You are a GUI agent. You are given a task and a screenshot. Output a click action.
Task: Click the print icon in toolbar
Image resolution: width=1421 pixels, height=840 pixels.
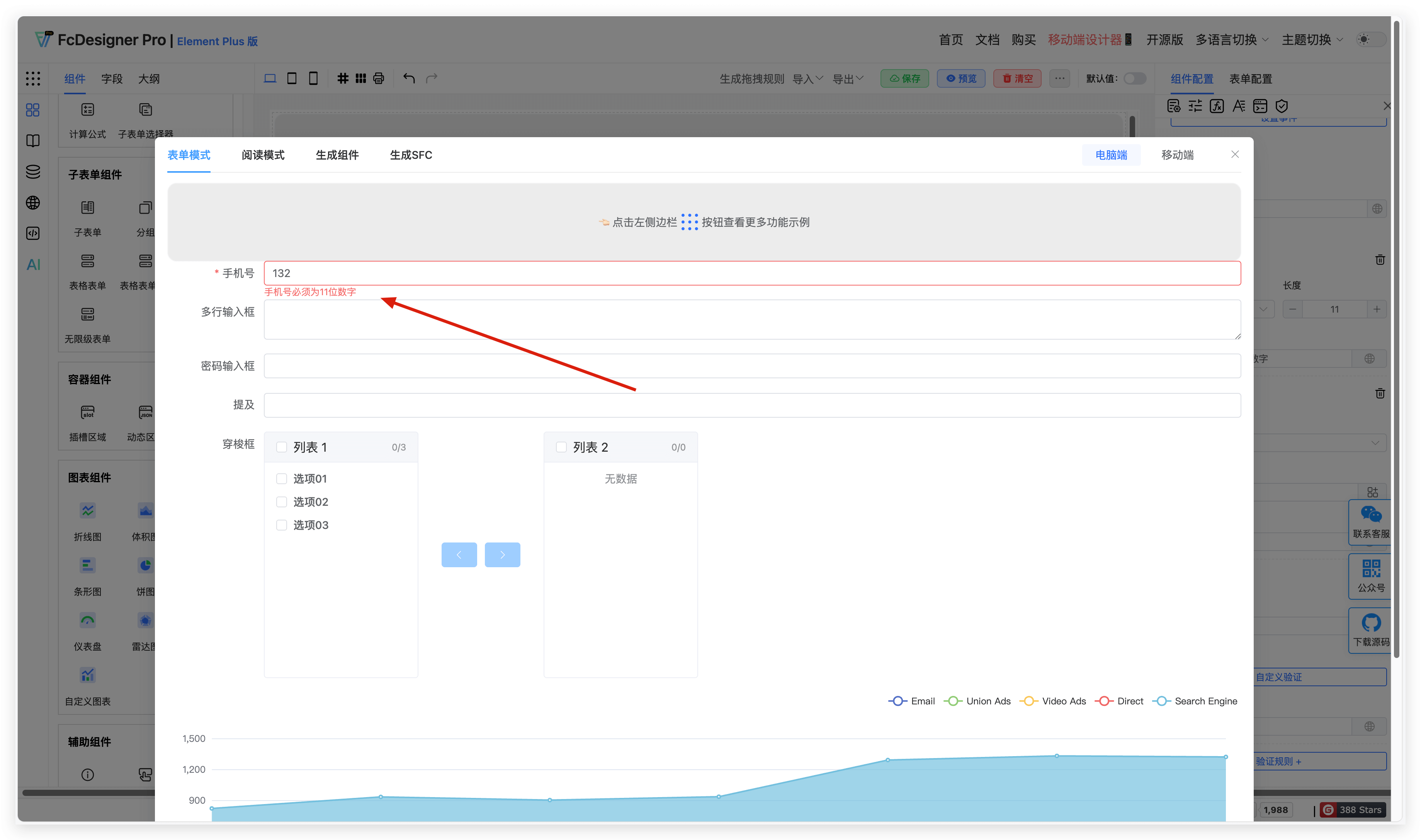pyautogui.click(x=379, y=78)
